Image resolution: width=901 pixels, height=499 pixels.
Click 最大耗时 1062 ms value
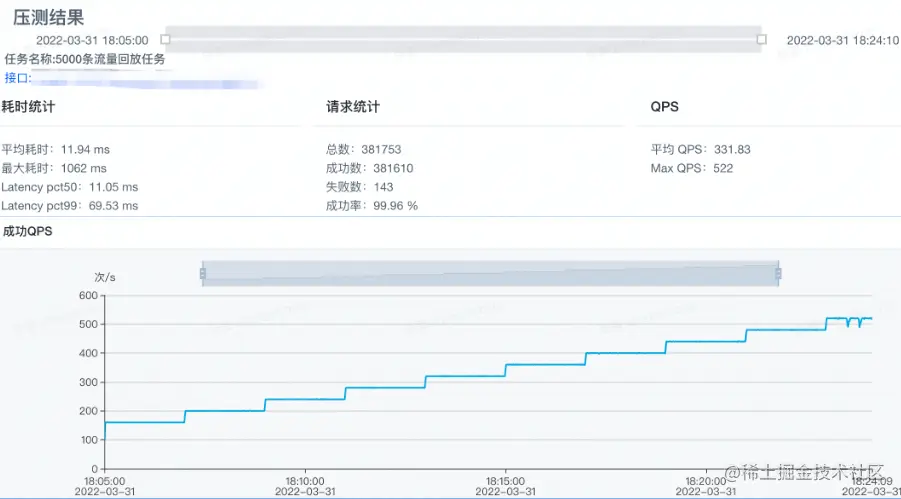[54, 168]
